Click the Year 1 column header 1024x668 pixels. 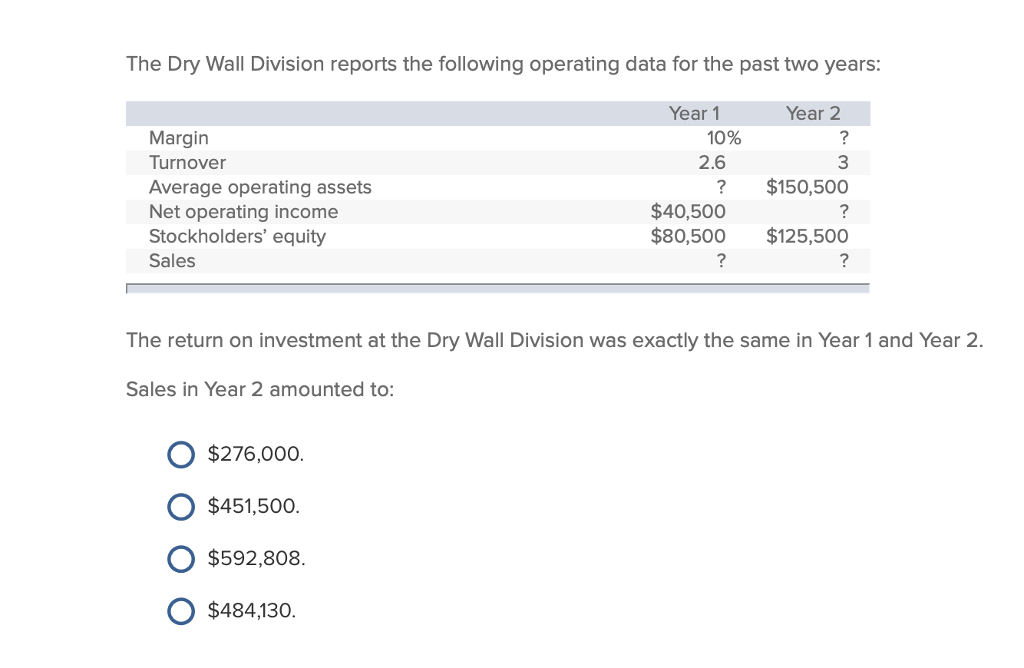pos(694,113)
